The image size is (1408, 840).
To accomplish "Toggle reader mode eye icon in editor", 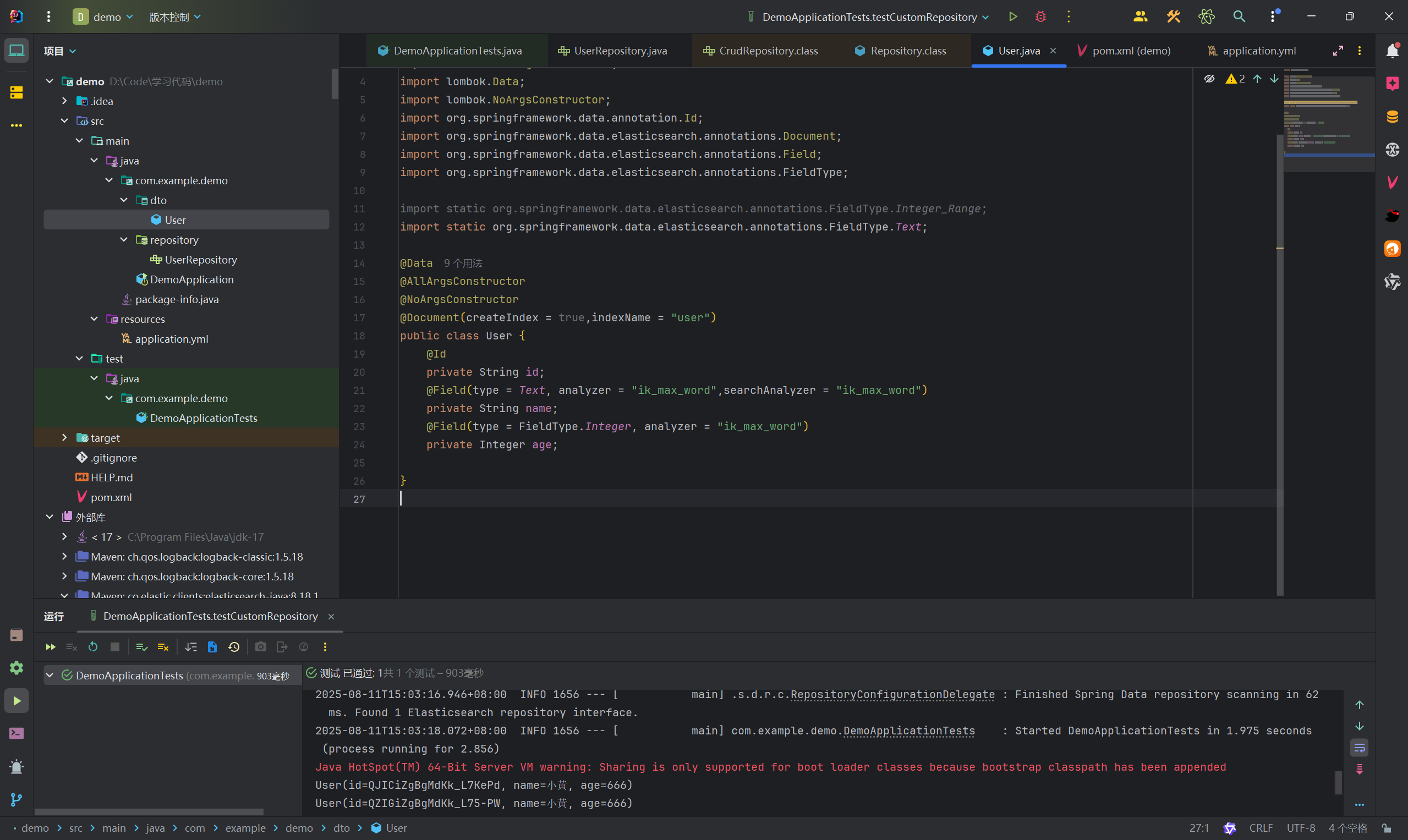I will (x=1209, y=79).
